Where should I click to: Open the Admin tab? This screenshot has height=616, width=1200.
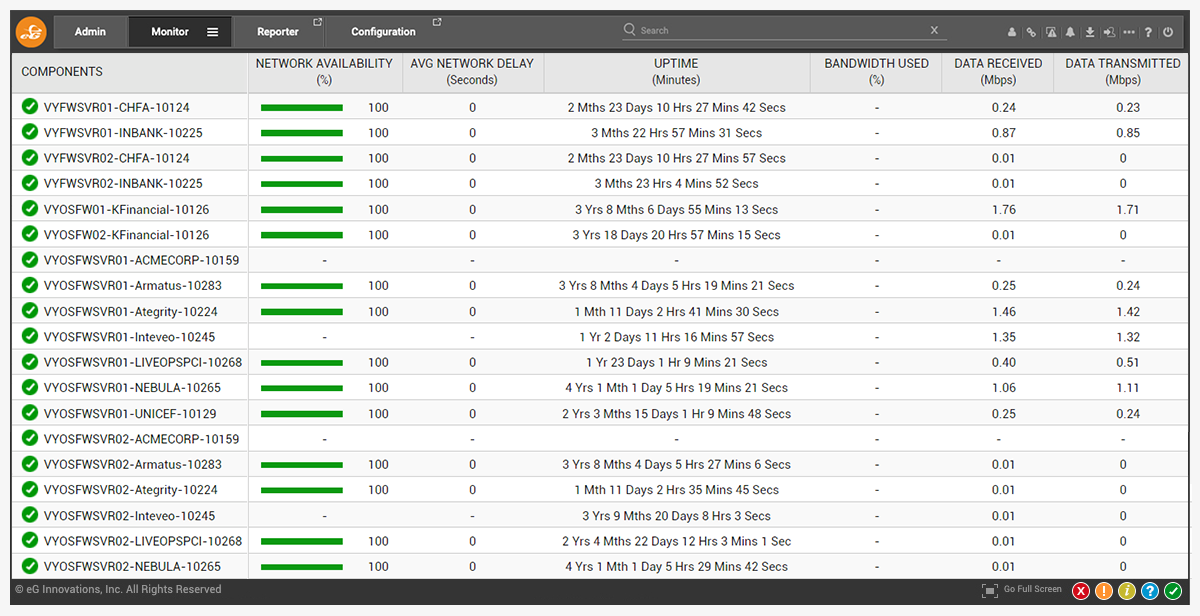pos(90,32)
